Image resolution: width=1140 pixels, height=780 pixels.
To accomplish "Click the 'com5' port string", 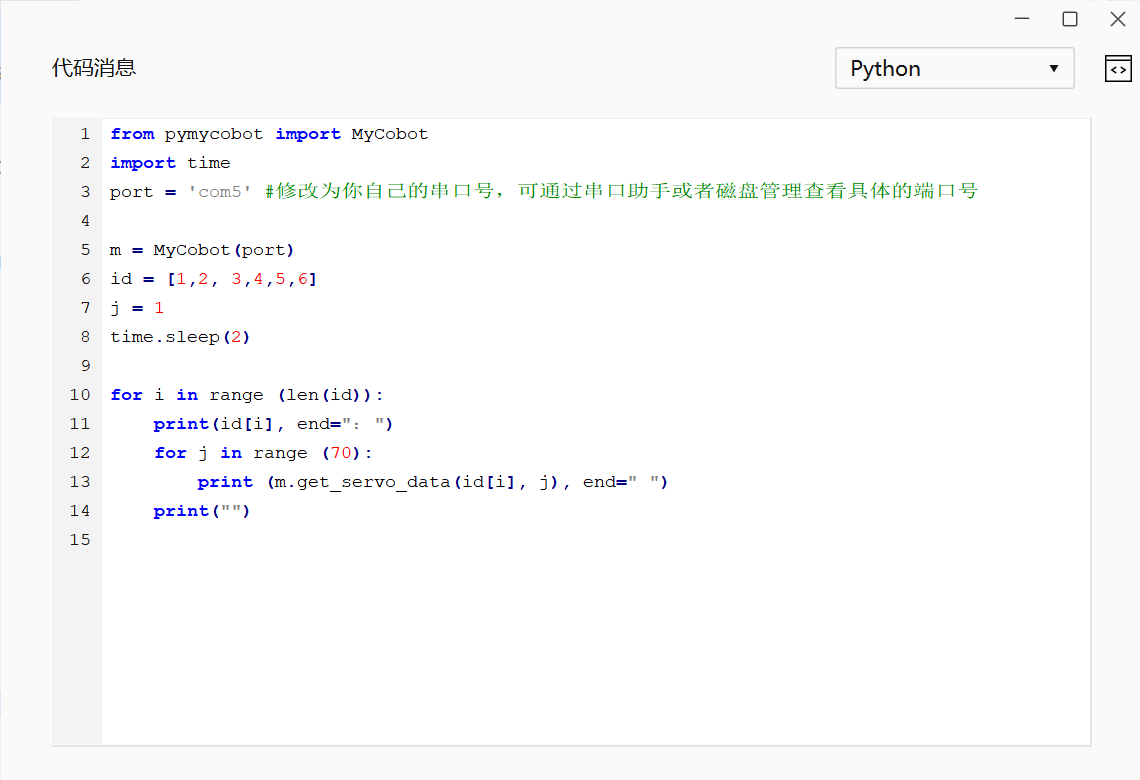I will (220, 192).
